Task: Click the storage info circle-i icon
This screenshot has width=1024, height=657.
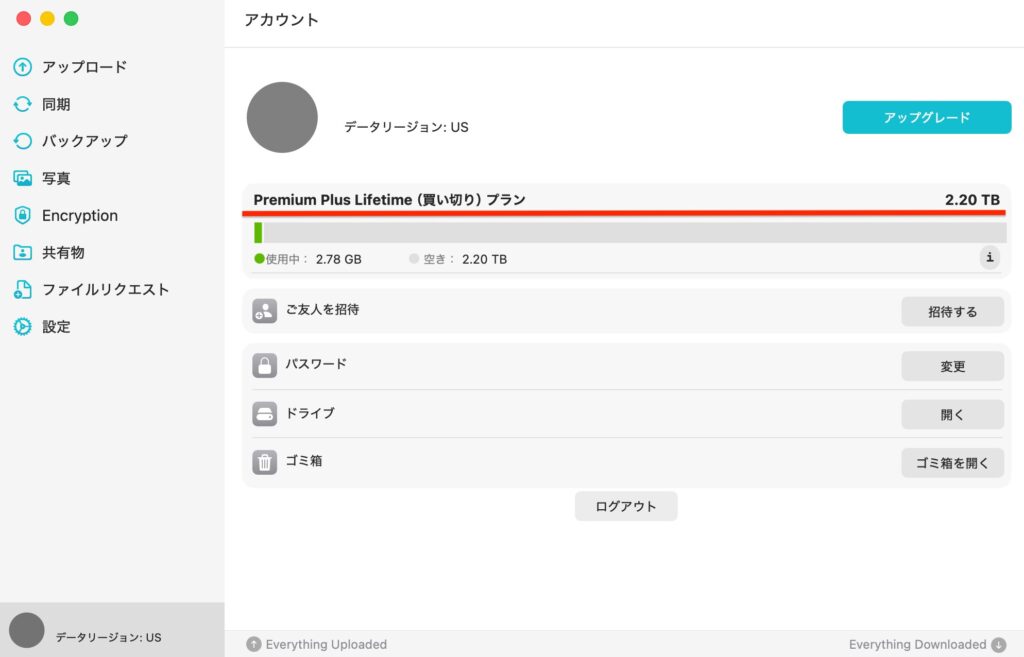Action: click(989, 257)
